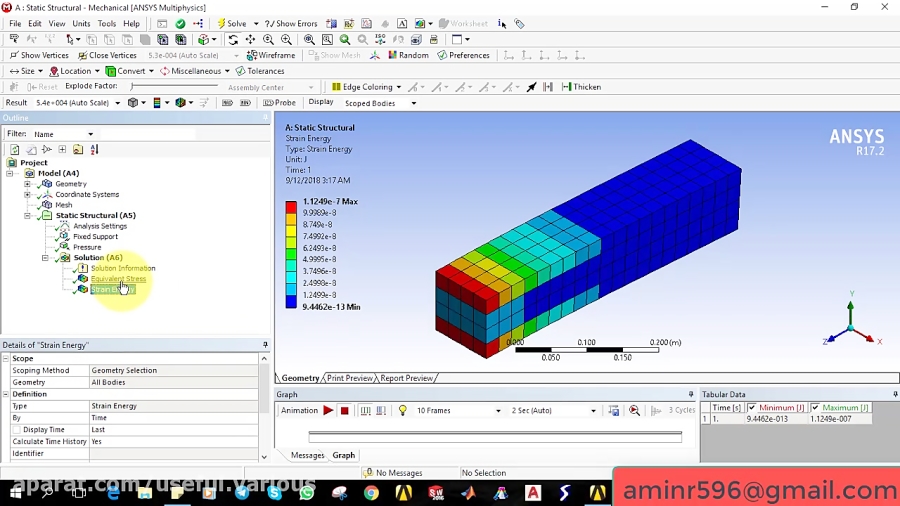This screenshot has width=900, height=506.
Task: Open the Tools menu
Action: 107,24
